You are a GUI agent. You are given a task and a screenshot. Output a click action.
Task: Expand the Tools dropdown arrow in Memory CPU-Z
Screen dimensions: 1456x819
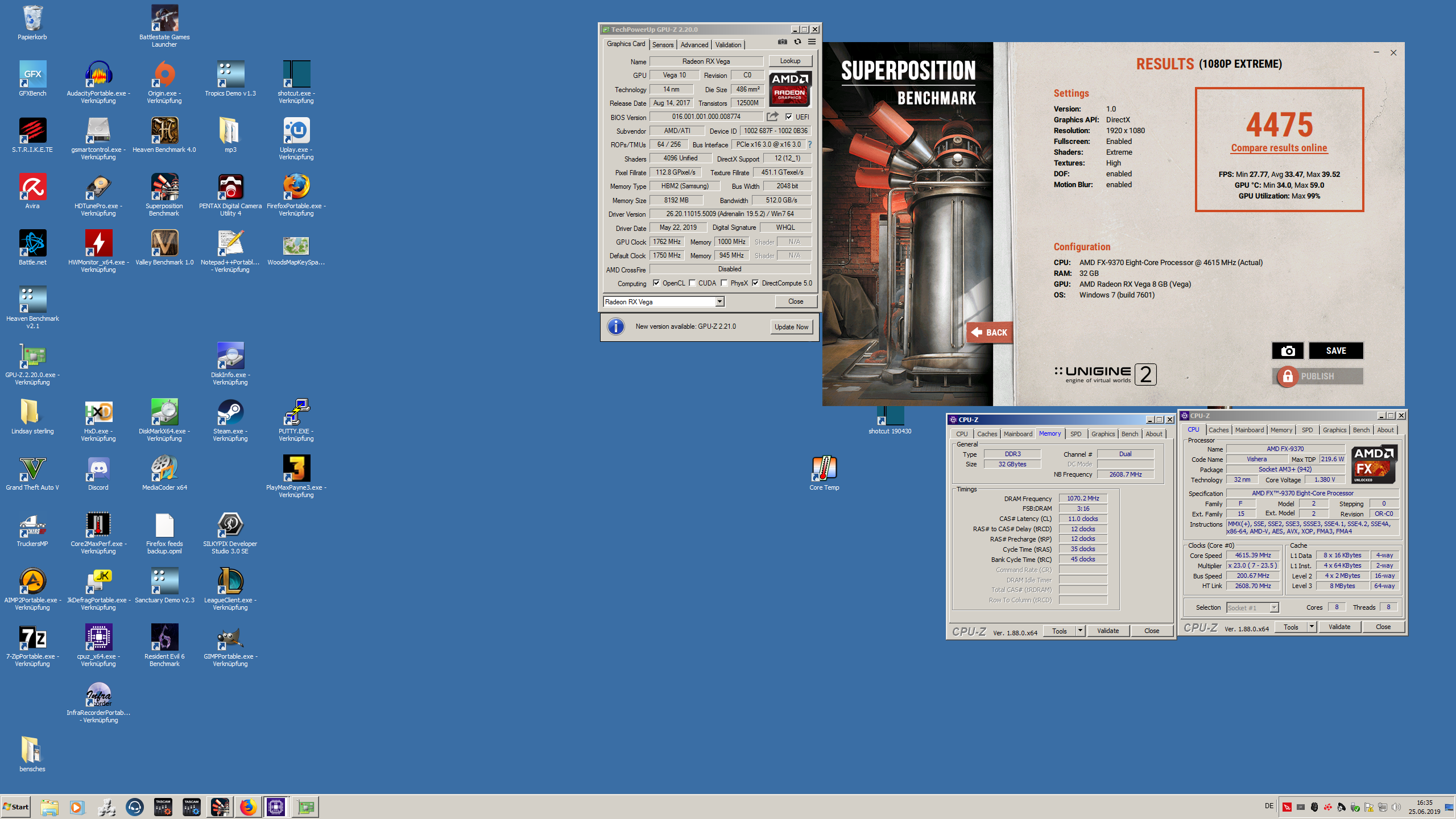[1079, 631]
